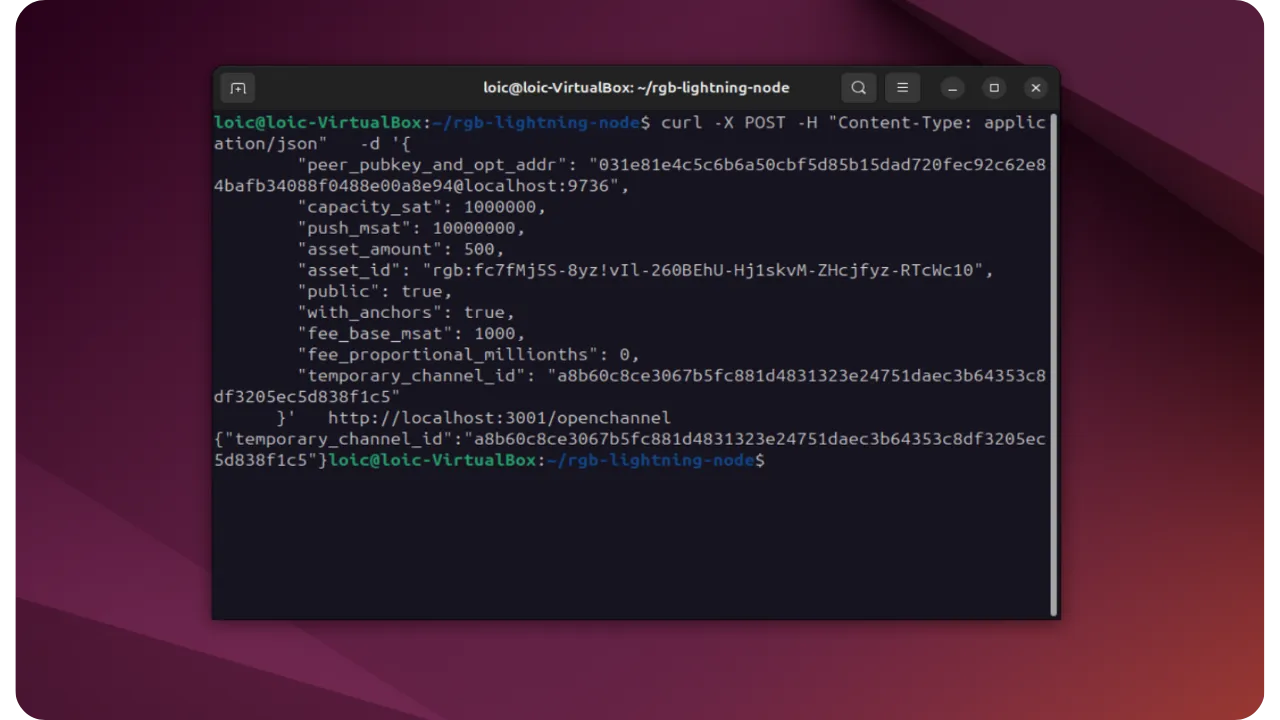Click the localhost:3001/openchannel URL
Viewport: 1280px width, 720px height.
[499, 418]
